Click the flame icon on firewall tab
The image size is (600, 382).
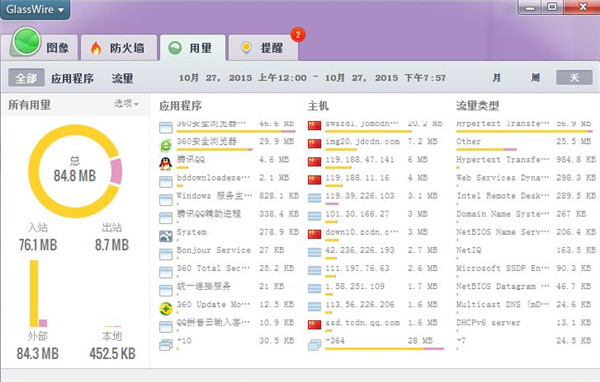click(96, 48)
